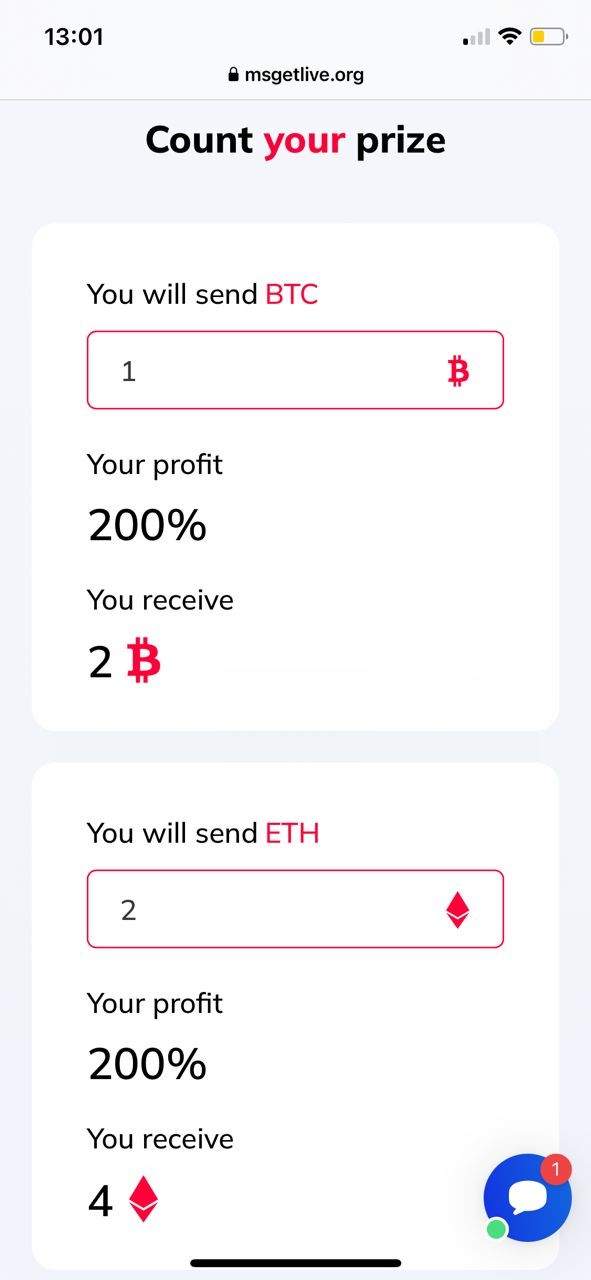
Task: Click the 200% profit value under ETH
Action: pyautogui.click(x=147, y=1064)
